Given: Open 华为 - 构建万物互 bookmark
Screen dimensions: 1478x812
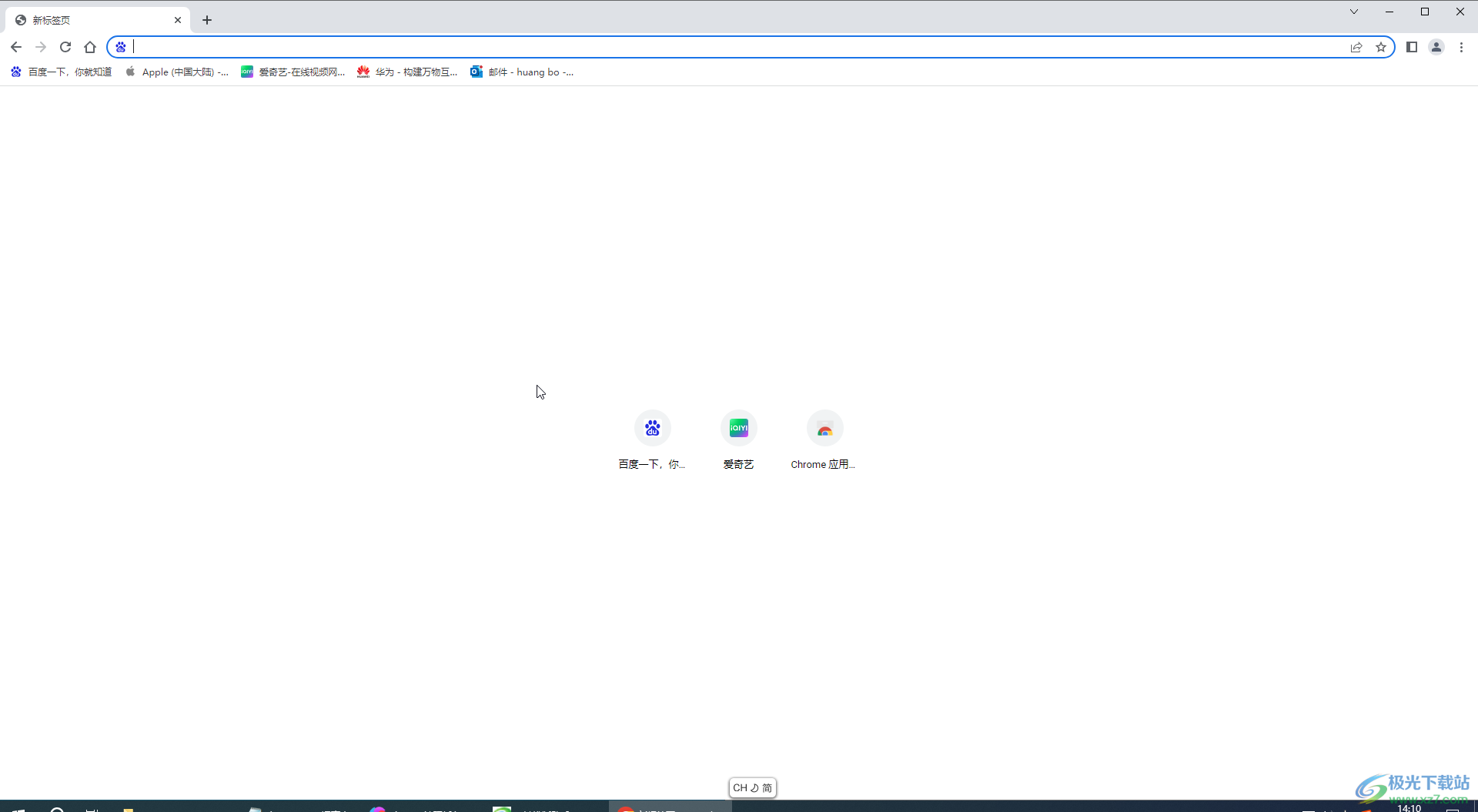Looking at the screenshot, I should pyautogui.click(x=407, y=72).
